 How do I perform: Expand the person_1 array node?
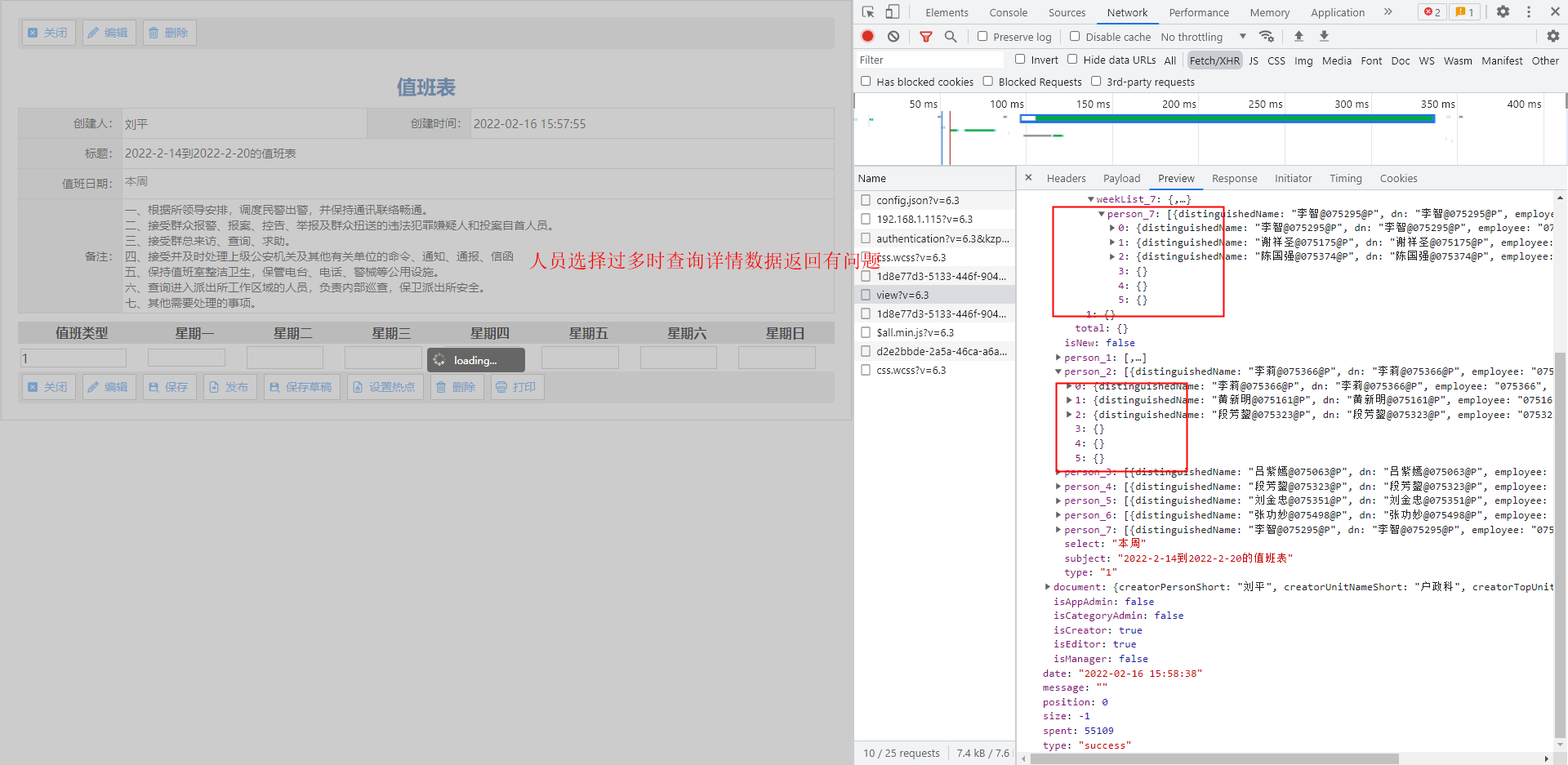click(x=1058, y=358)
